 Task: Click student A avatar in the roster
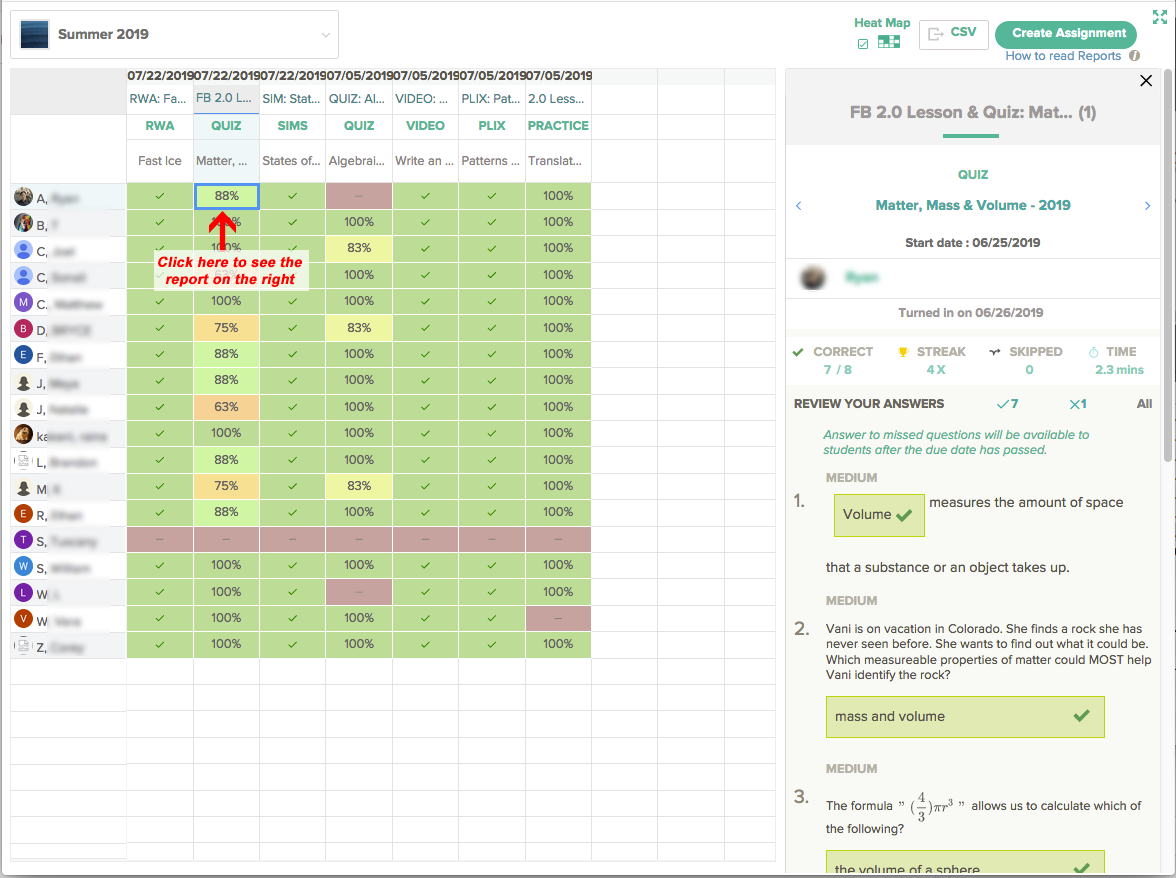click(x=23, y=196)
